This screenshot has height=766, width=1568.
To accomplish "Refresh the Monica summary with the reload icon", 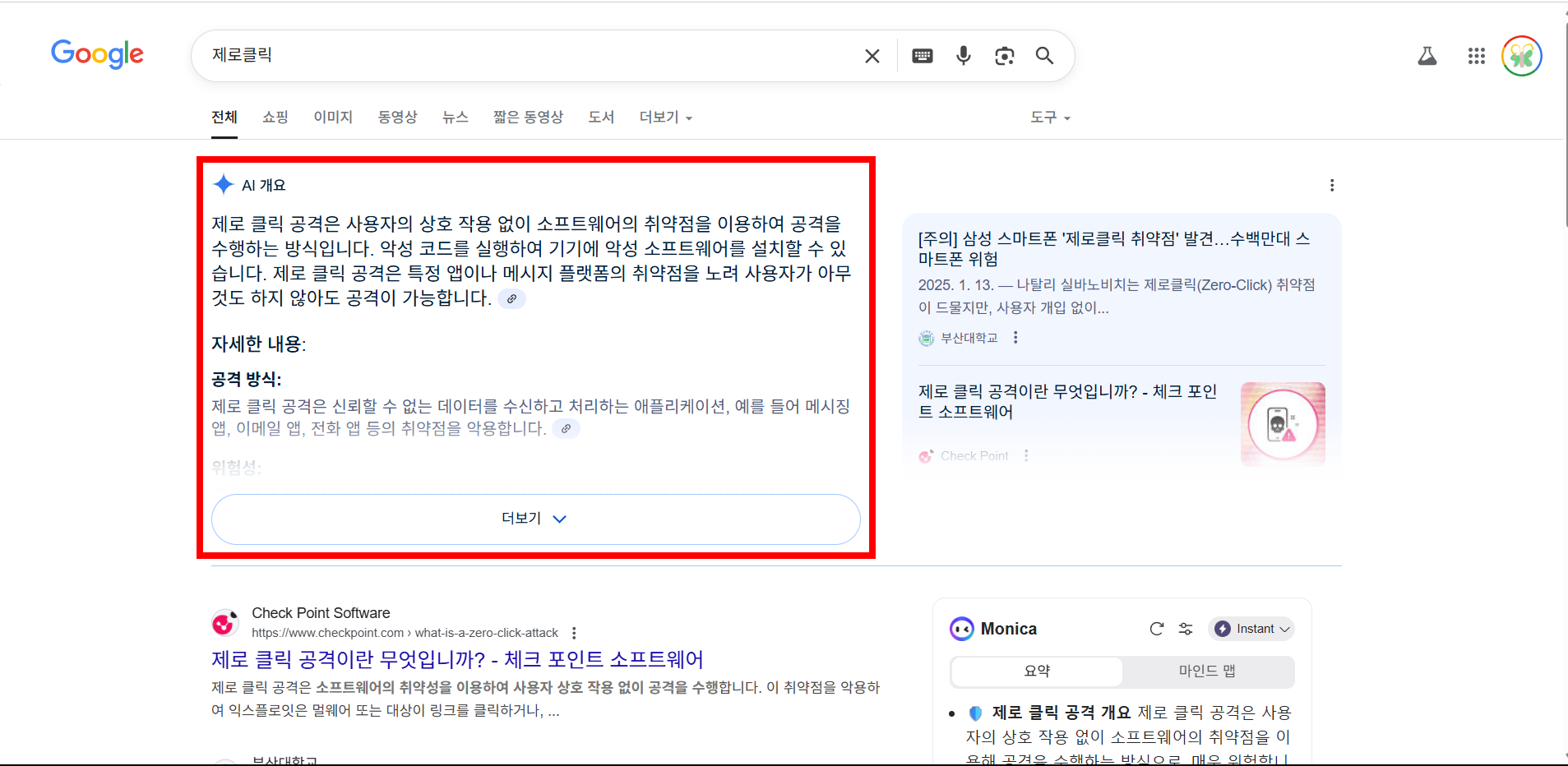I will [x=1157, y=628].
